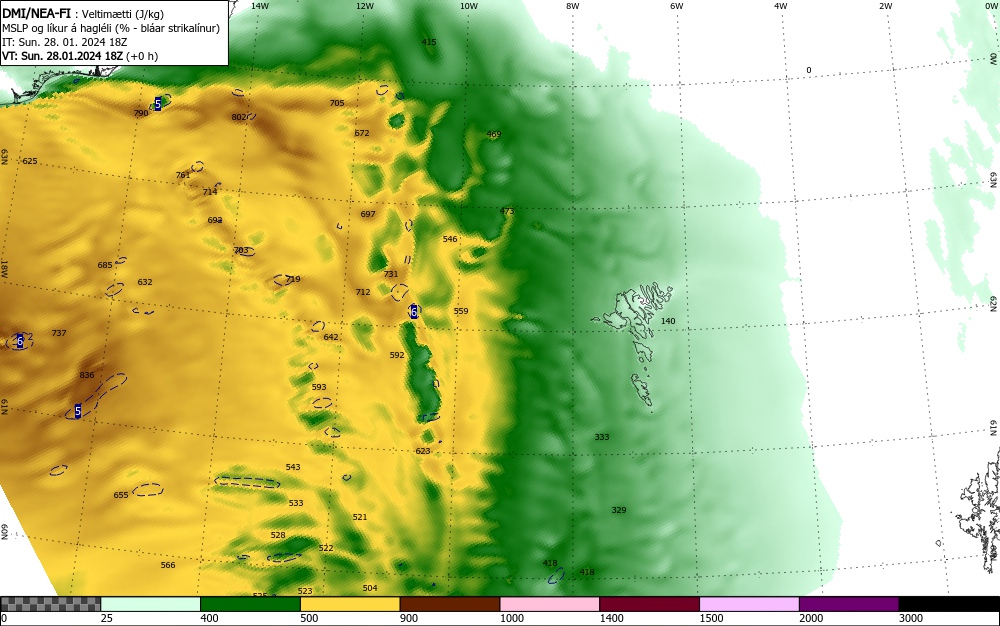Click the '14W' longitude label
The height and width of the screenshot is (626, 1000).
[x=260, y=6]
